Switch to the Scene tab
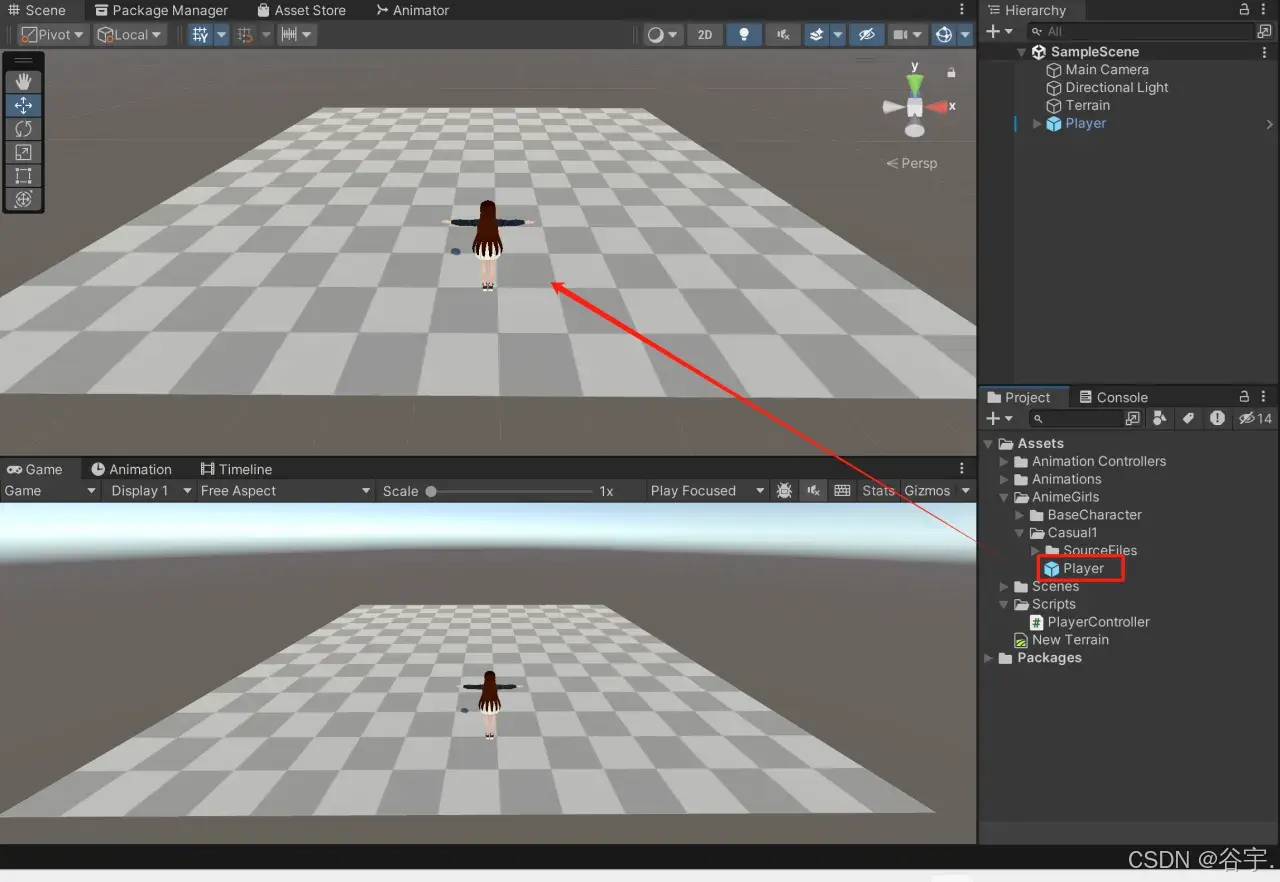 click(36, 10)
